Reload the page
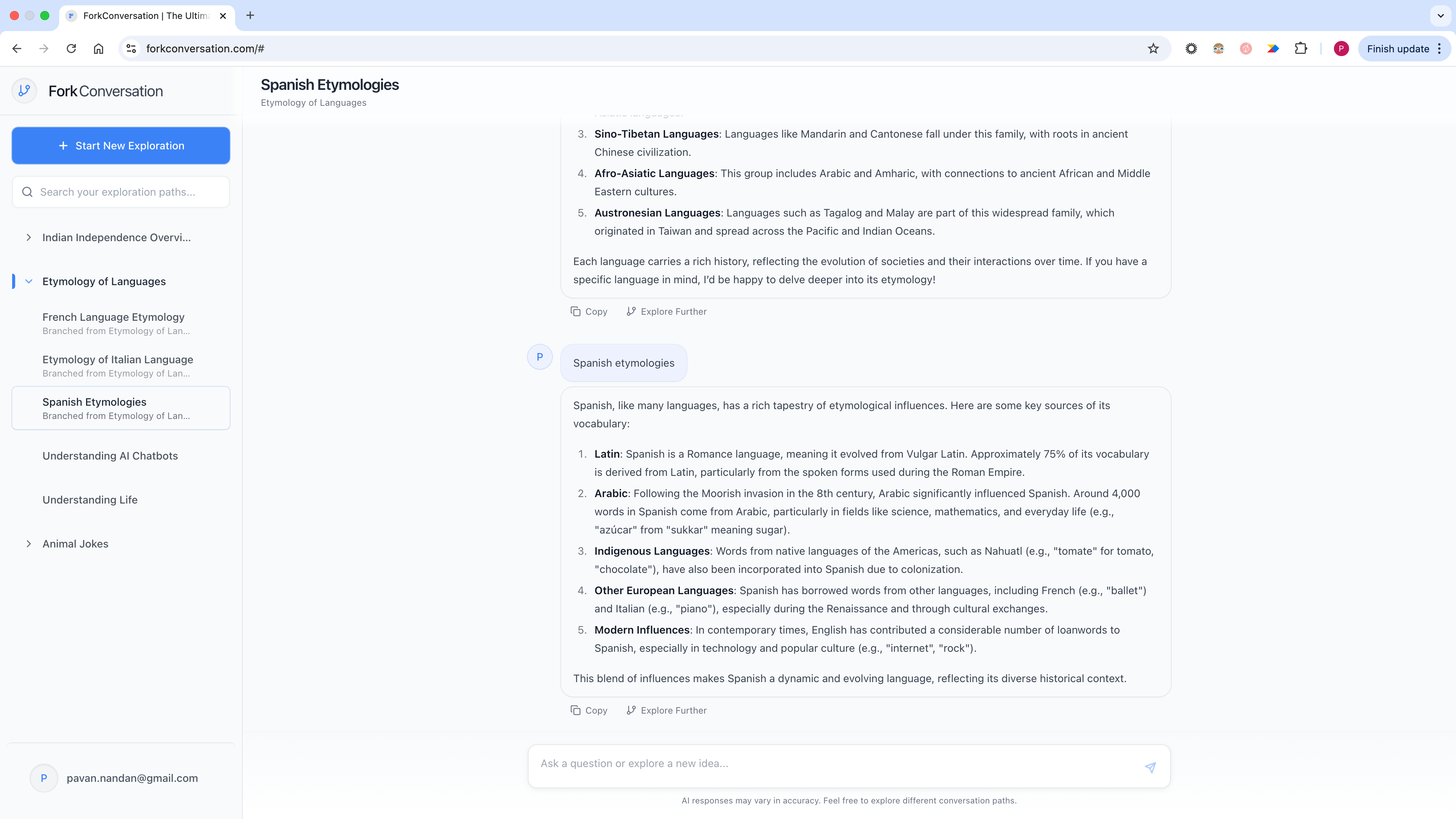The width and height of the screenshot is (1456, 819). coord(71,49)
